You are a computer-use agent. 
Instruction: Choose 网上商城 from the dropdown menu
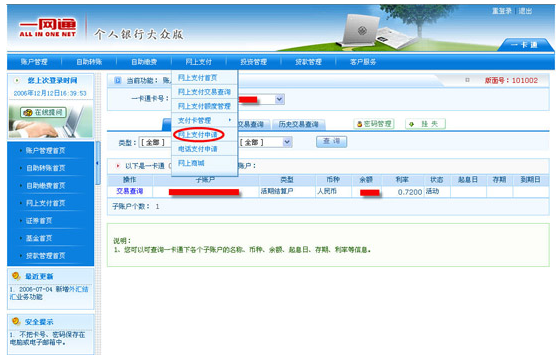coord(191,163)
